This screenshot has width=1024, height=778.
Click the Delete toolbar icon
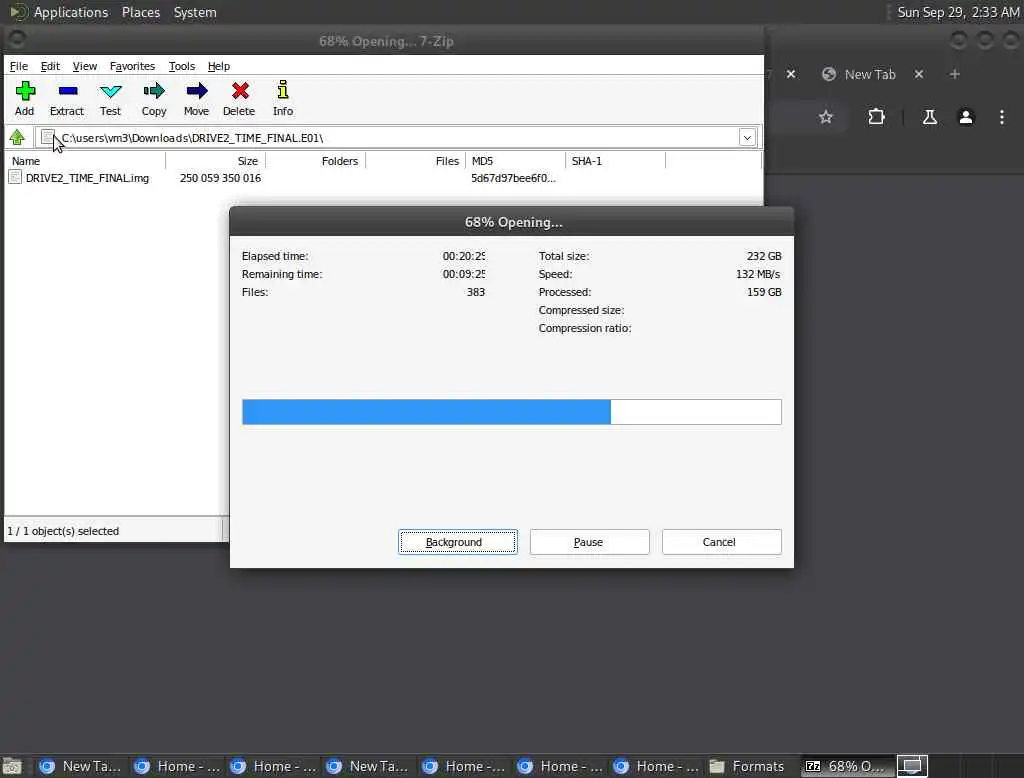[x=240, y=91]
